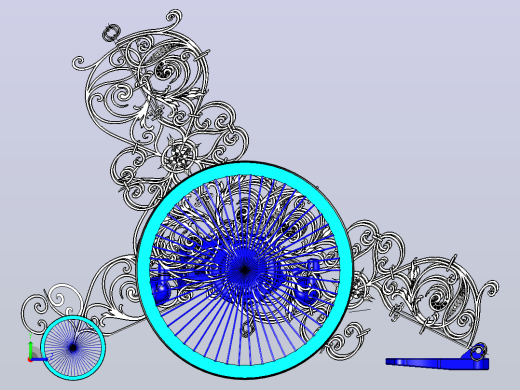Select the ring ornament at scrollwork top
This screenshot has width=520, height=390.
pyautogui.click(x=111, y=33)
